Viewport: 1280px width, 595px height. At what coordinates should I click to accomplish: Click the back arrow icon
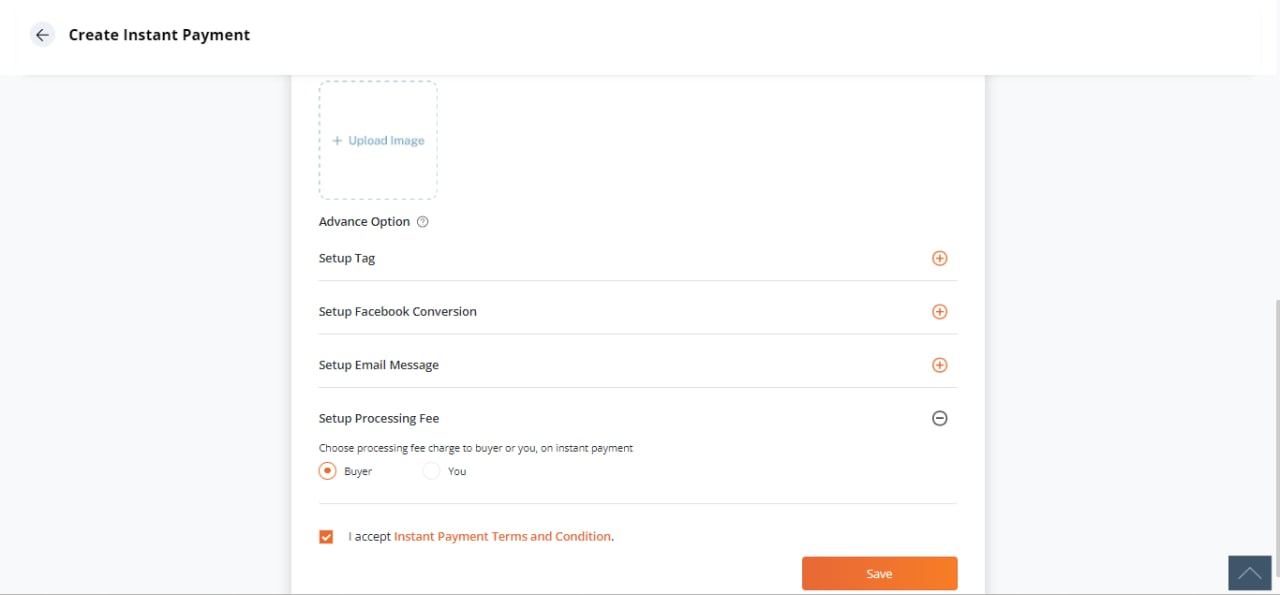(x=42, y=35)
